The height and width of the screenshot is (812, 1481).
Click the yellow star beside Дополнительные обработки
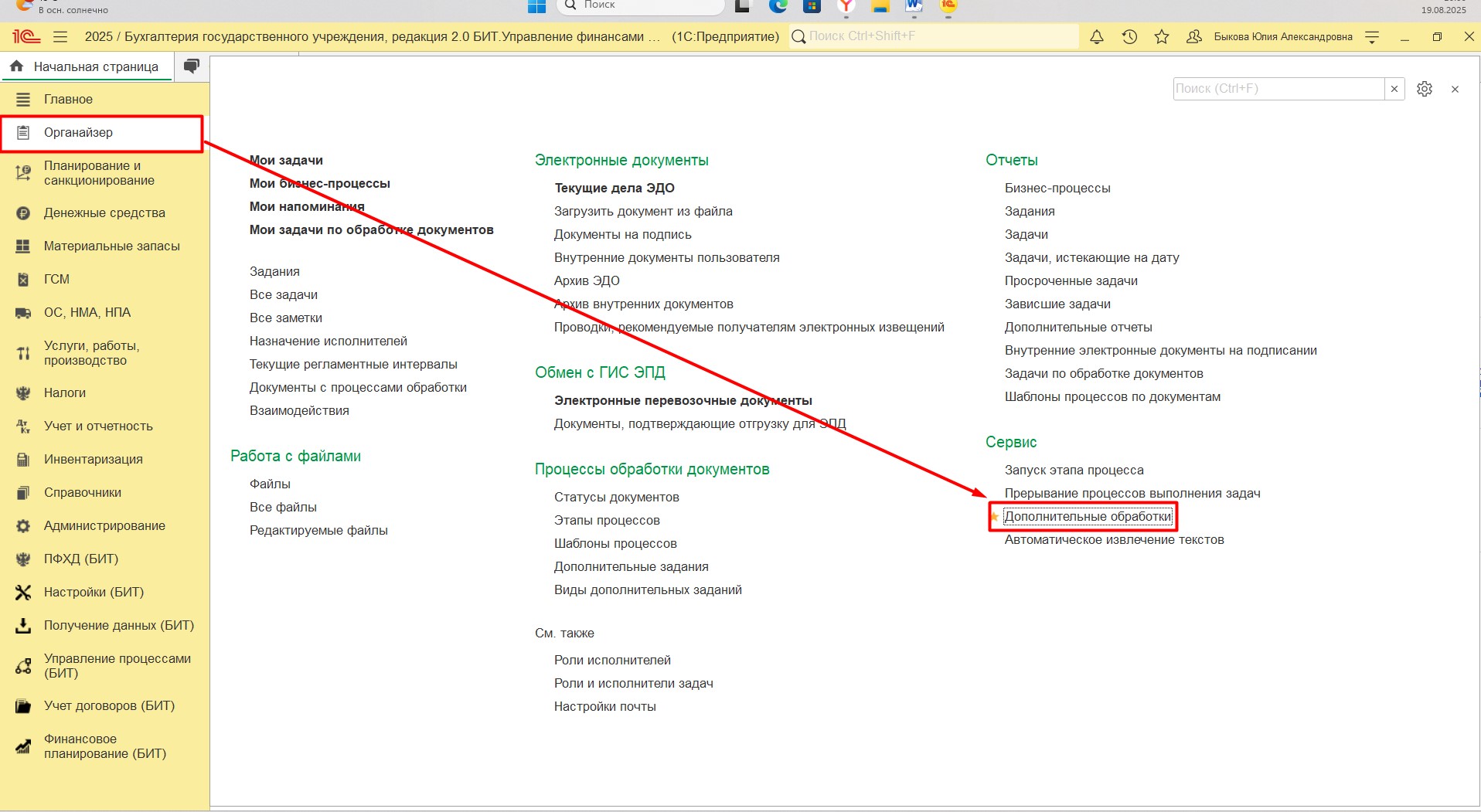click(995, 517)
